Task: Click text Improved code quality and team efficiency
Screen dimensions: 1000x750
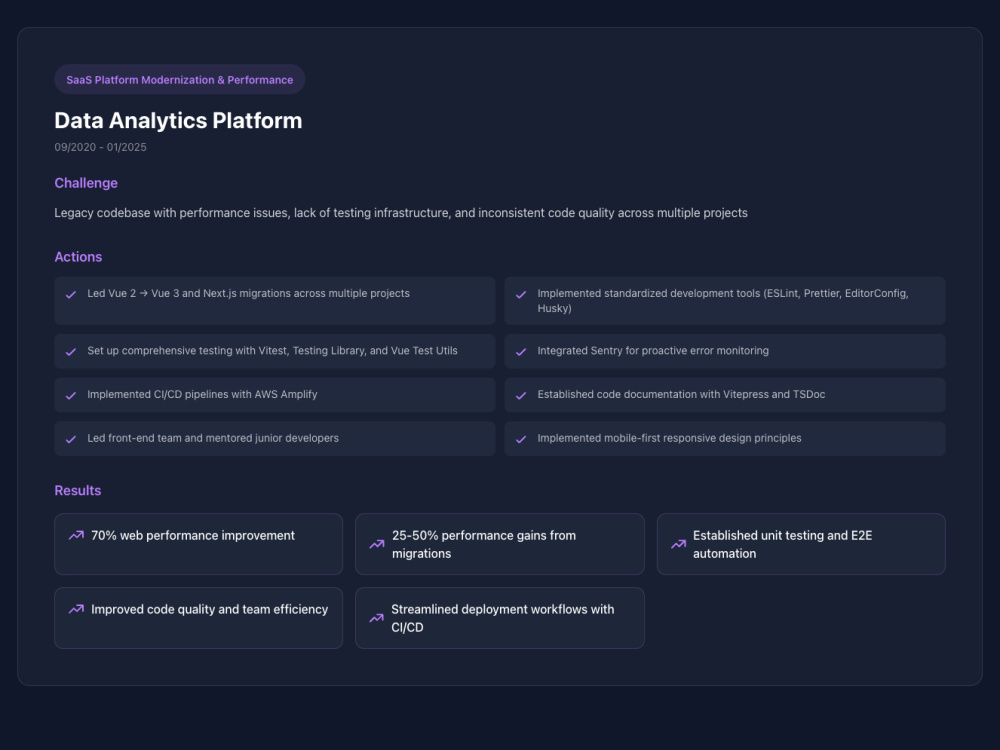Action: [x=209, y=609]
